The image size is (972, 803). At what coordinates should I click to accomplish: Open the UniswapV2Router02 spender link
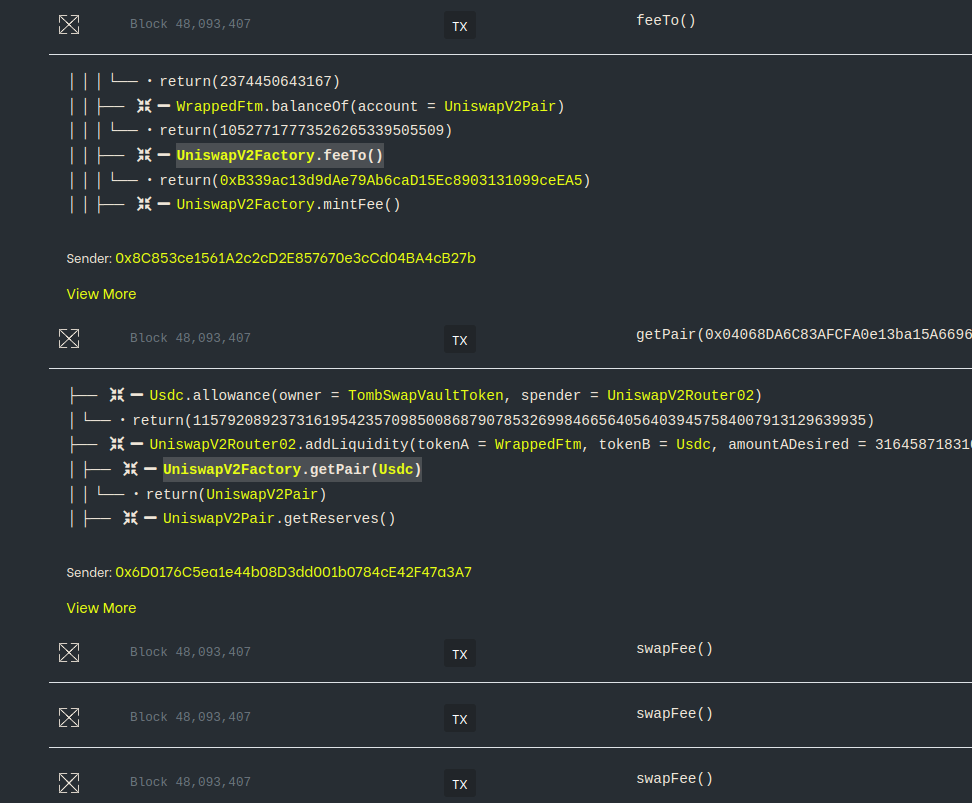pyautogui.click(x=681, y=395)
